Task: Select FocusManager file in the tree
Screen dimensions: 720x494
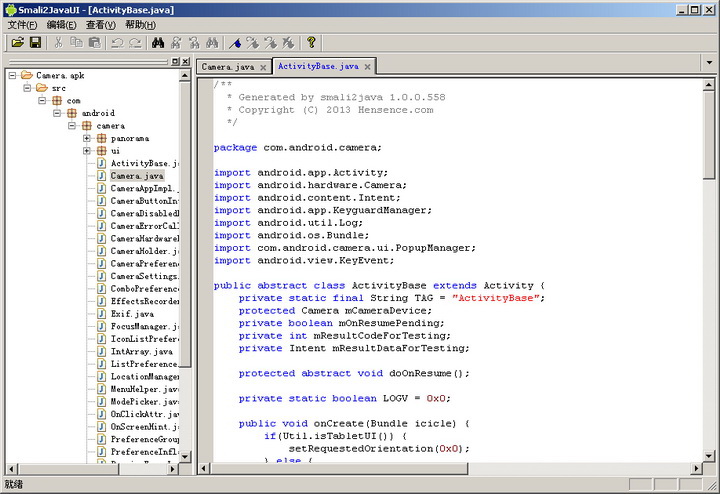Action: 143,327
